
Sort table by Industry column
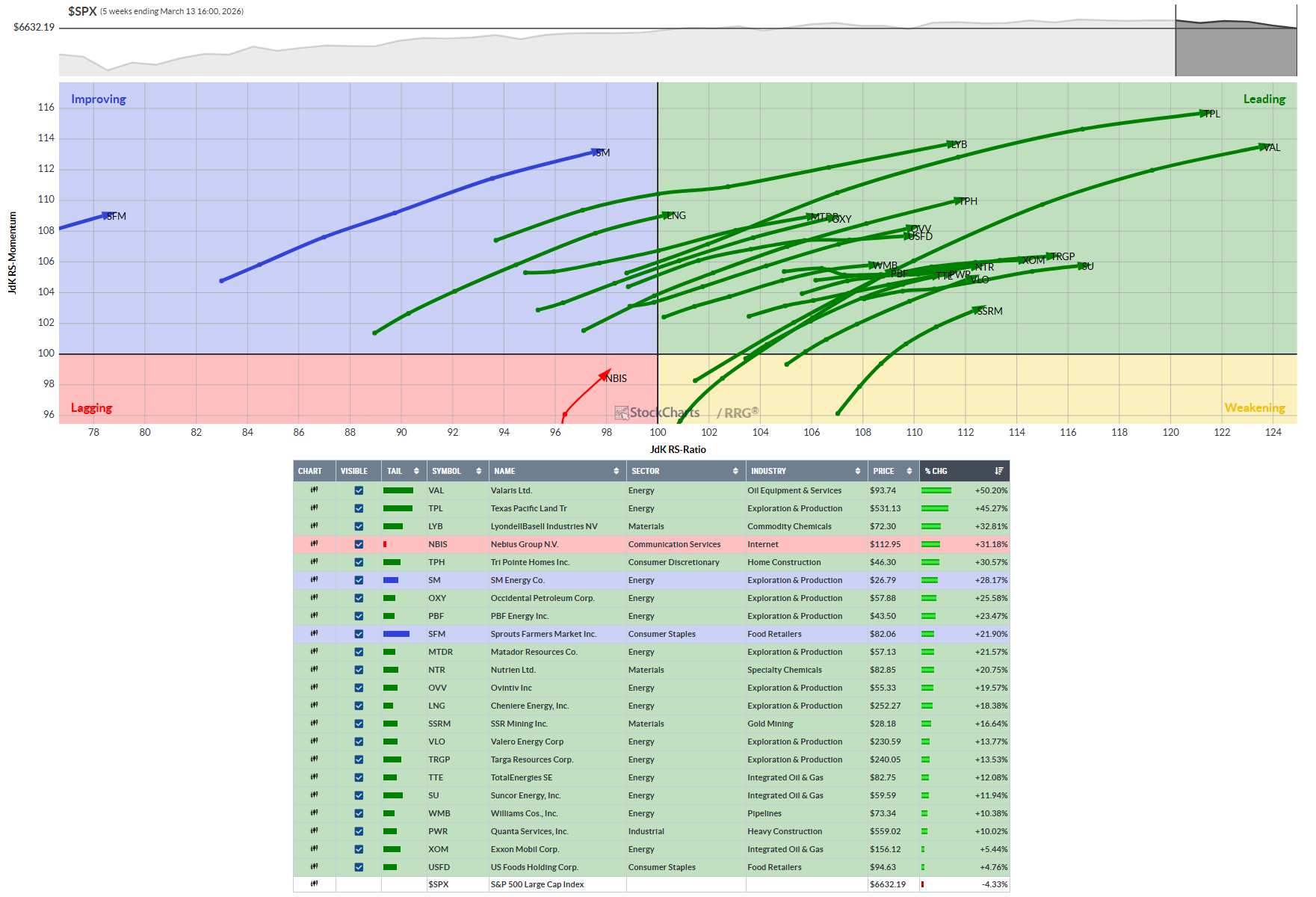[806, 471]
